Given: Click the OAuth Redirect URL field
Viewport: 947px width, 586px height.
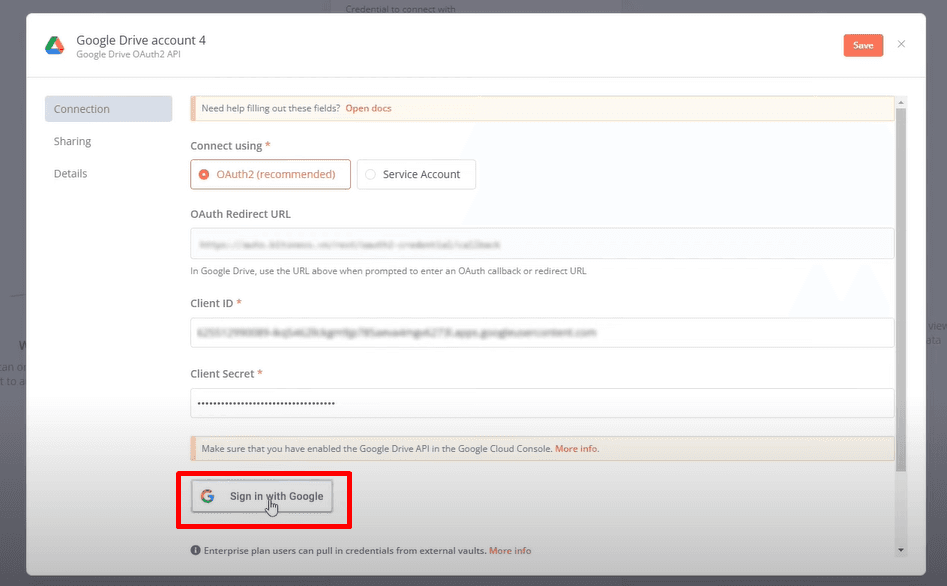Looking at the screenshot, I should [x=542, y=243].
